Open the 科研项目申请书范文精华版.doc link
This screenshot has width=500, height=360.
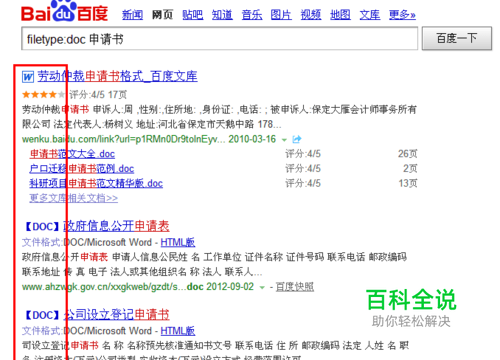coord(96,183)
